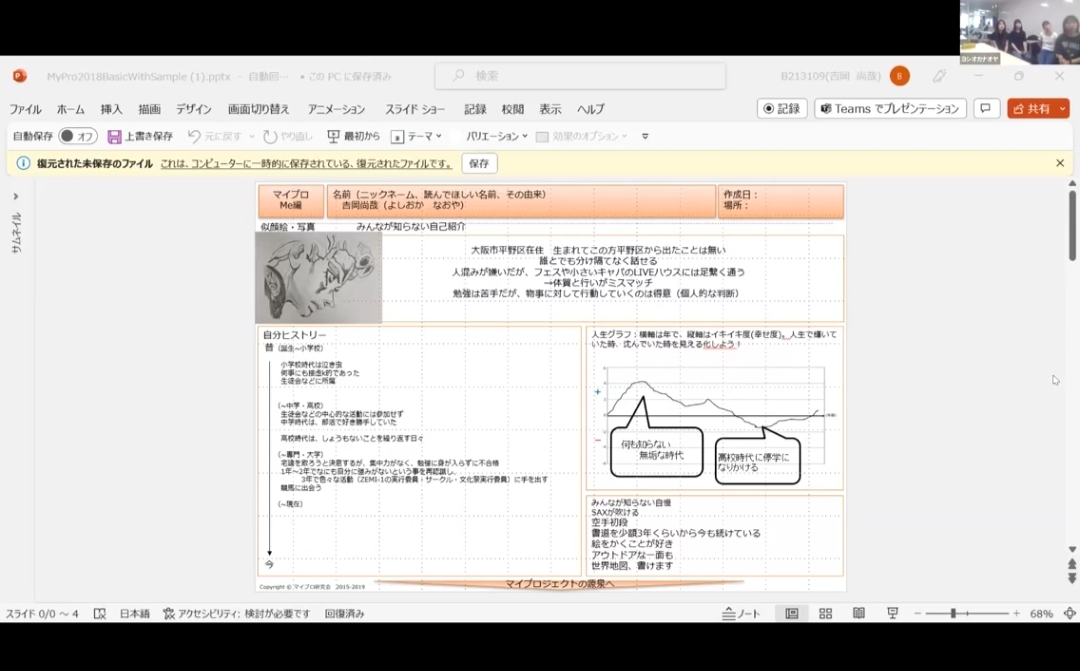Click the 上書き保存 save icon
Viewport: 1080px width, 671px height.
pos(114,136)
